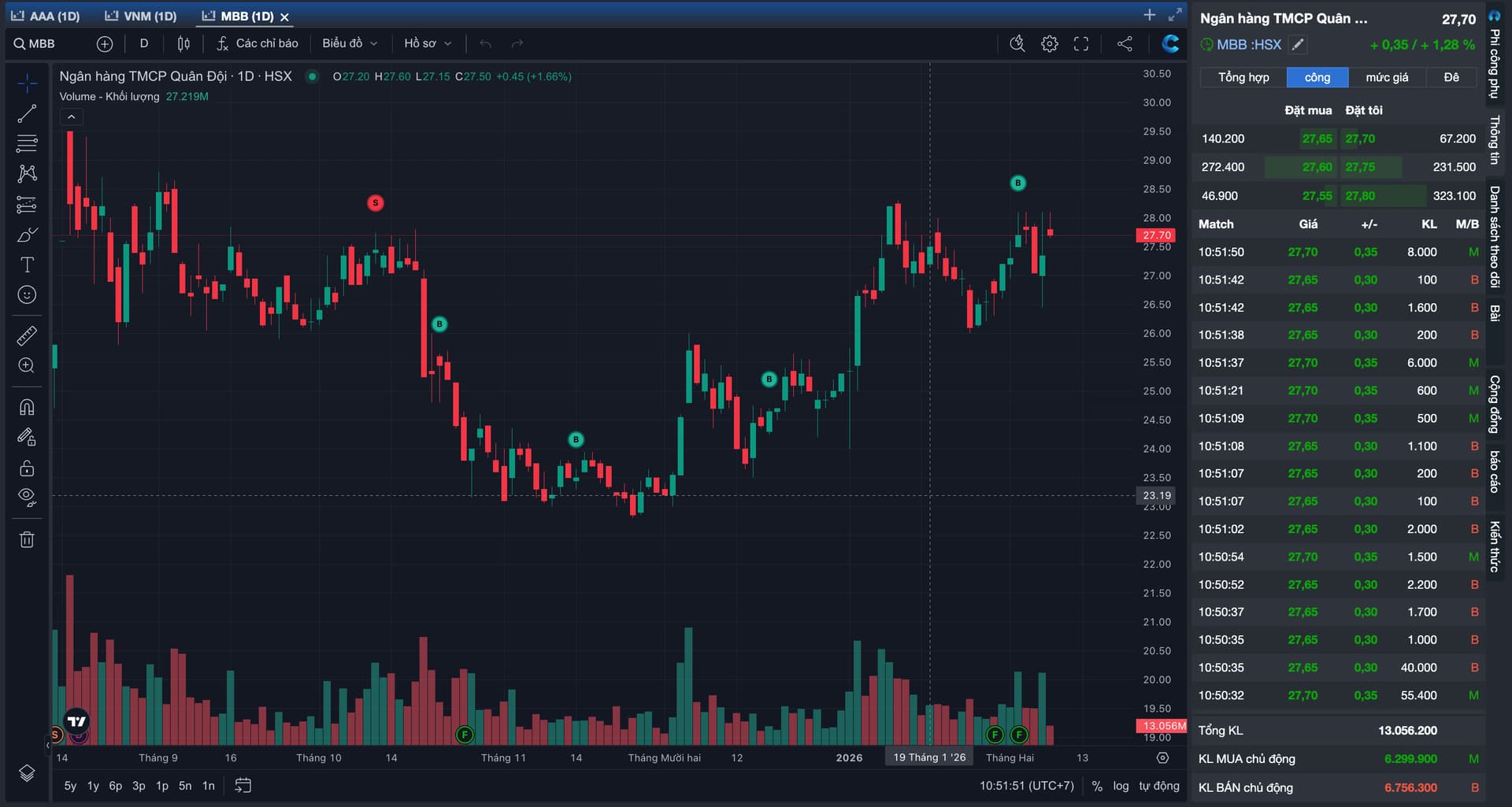The image size is (1512, 807).
Task: Click the current price label 27.70
Action: click(1156, 235)
